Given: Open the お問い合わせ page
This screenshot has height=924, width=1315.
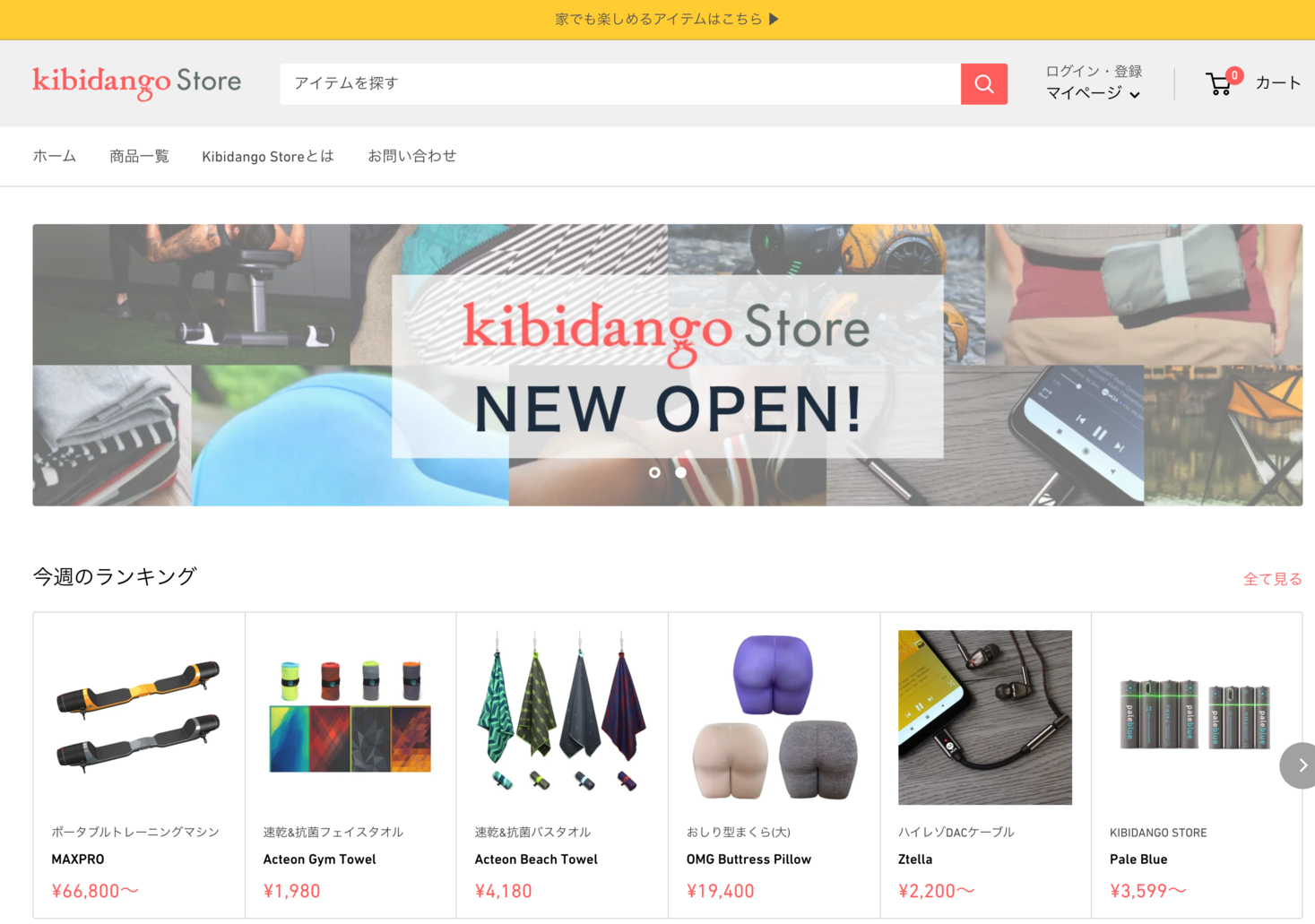Looking at the screenshot, I should pyautogui.click(x=412, y=156).
